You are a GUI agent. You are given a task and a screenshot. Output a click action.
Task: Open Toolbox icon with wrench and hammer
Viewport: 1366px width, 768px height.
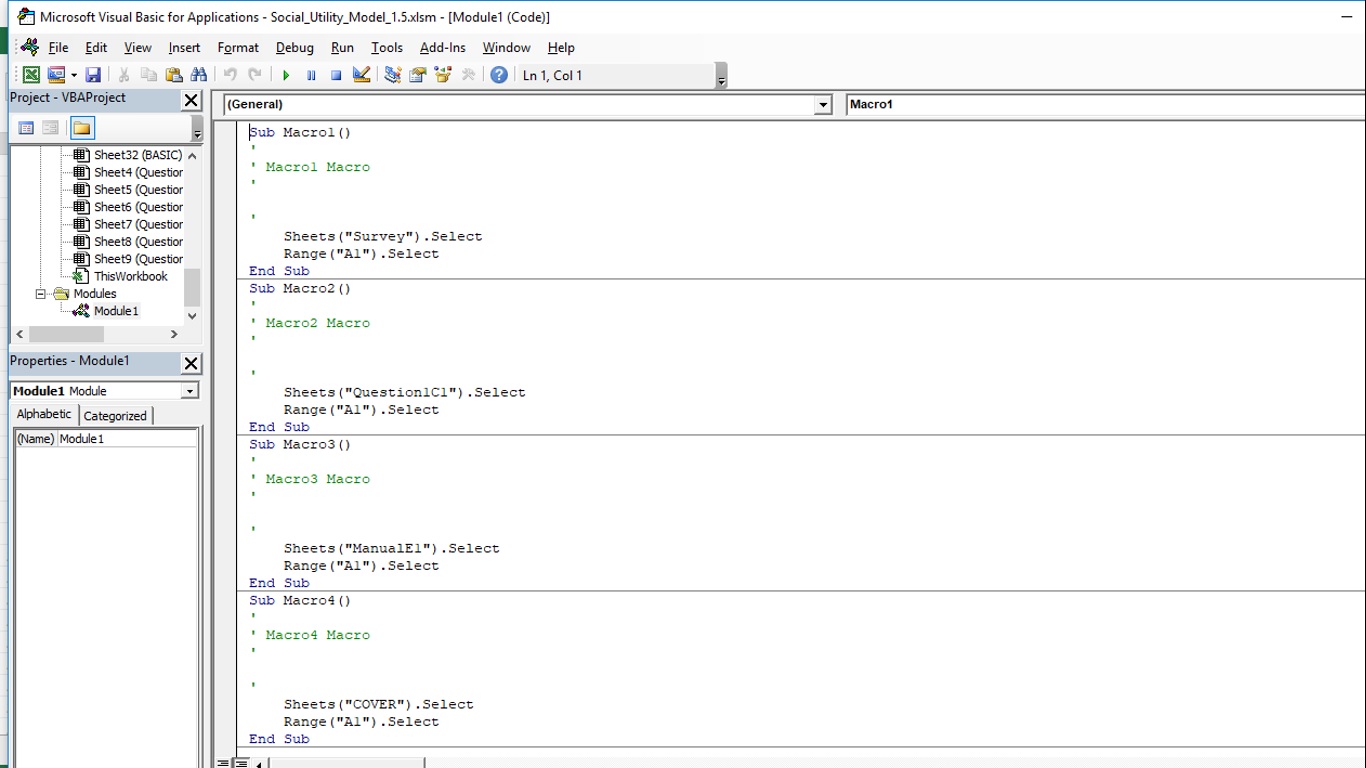[468, 75]
